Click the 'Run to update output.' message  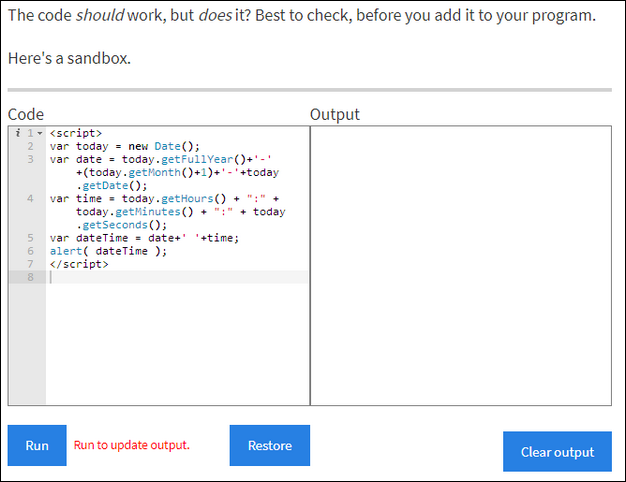click(x=132, y=445)
